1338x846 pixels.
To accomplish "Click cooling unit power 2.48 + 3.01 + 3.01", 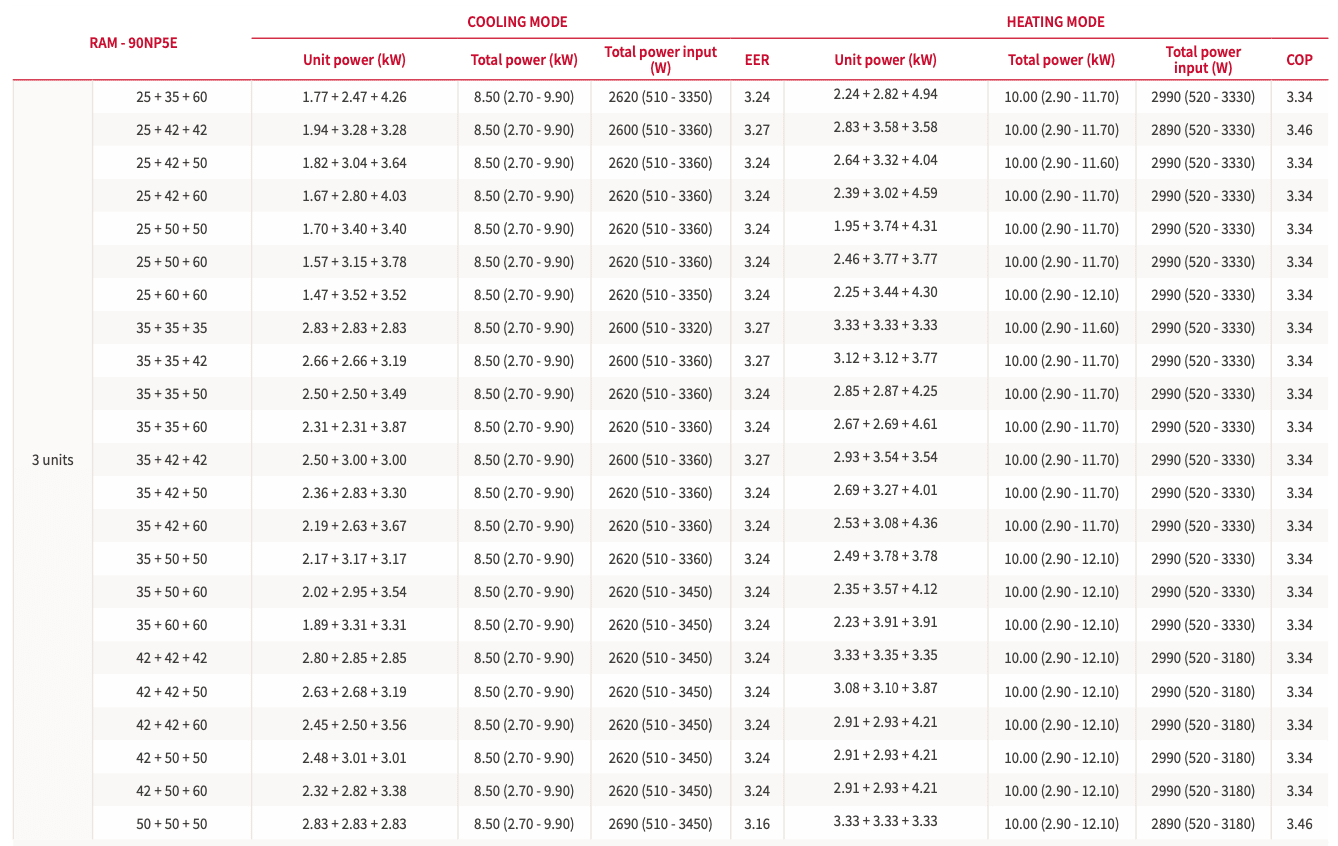I will pos(354,758).
